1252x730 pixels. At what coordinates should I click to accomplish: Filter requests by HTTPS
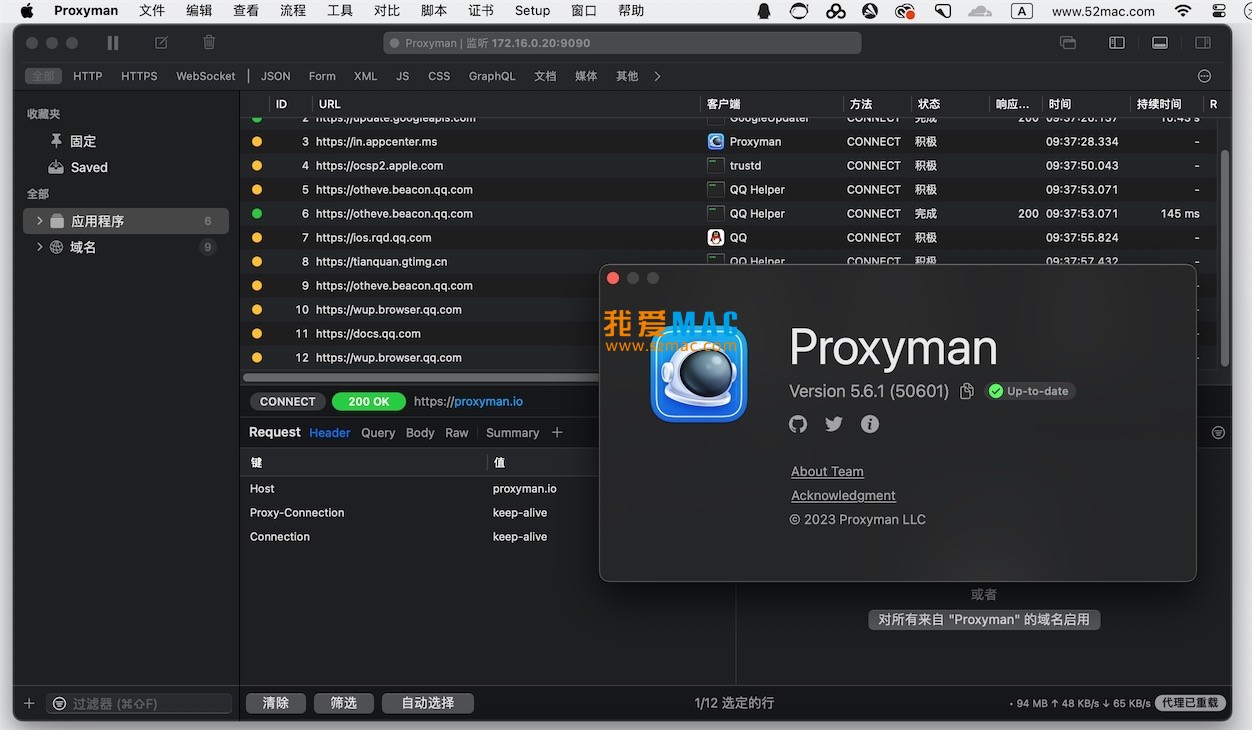click(x=139, y=76)
